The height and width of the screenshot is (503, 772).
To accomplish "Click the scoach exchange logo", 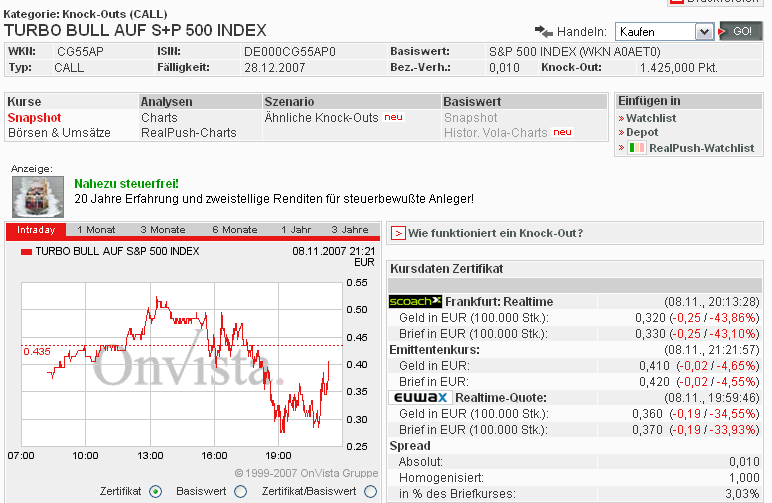I will click(414, 301).
